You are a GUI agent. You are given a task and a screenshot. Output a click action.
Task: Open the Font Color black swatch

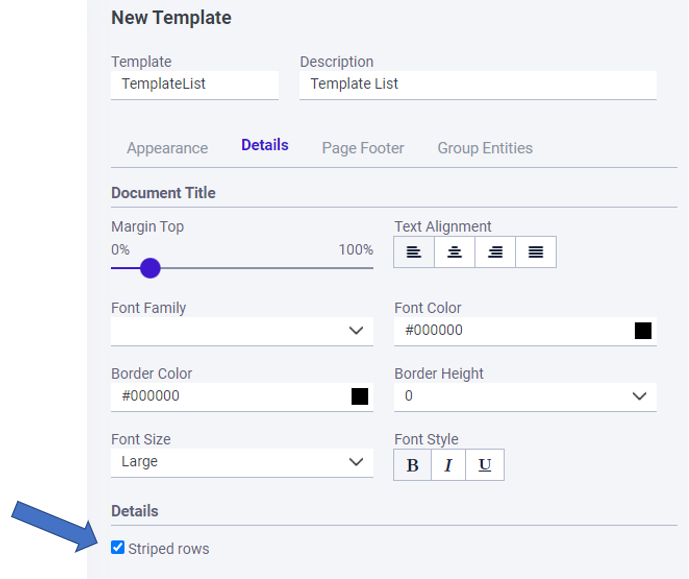point(643,330)
